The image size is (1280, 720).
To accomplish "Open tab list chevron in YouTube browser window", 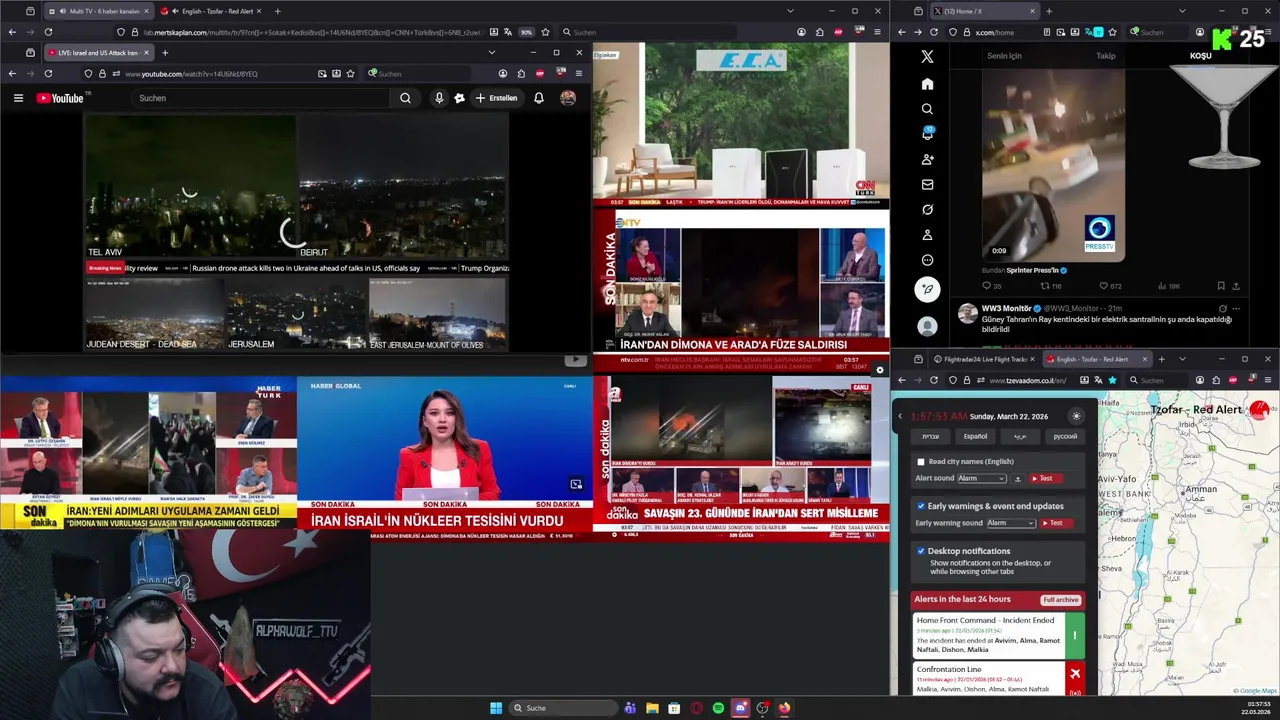I will point(491,52).
